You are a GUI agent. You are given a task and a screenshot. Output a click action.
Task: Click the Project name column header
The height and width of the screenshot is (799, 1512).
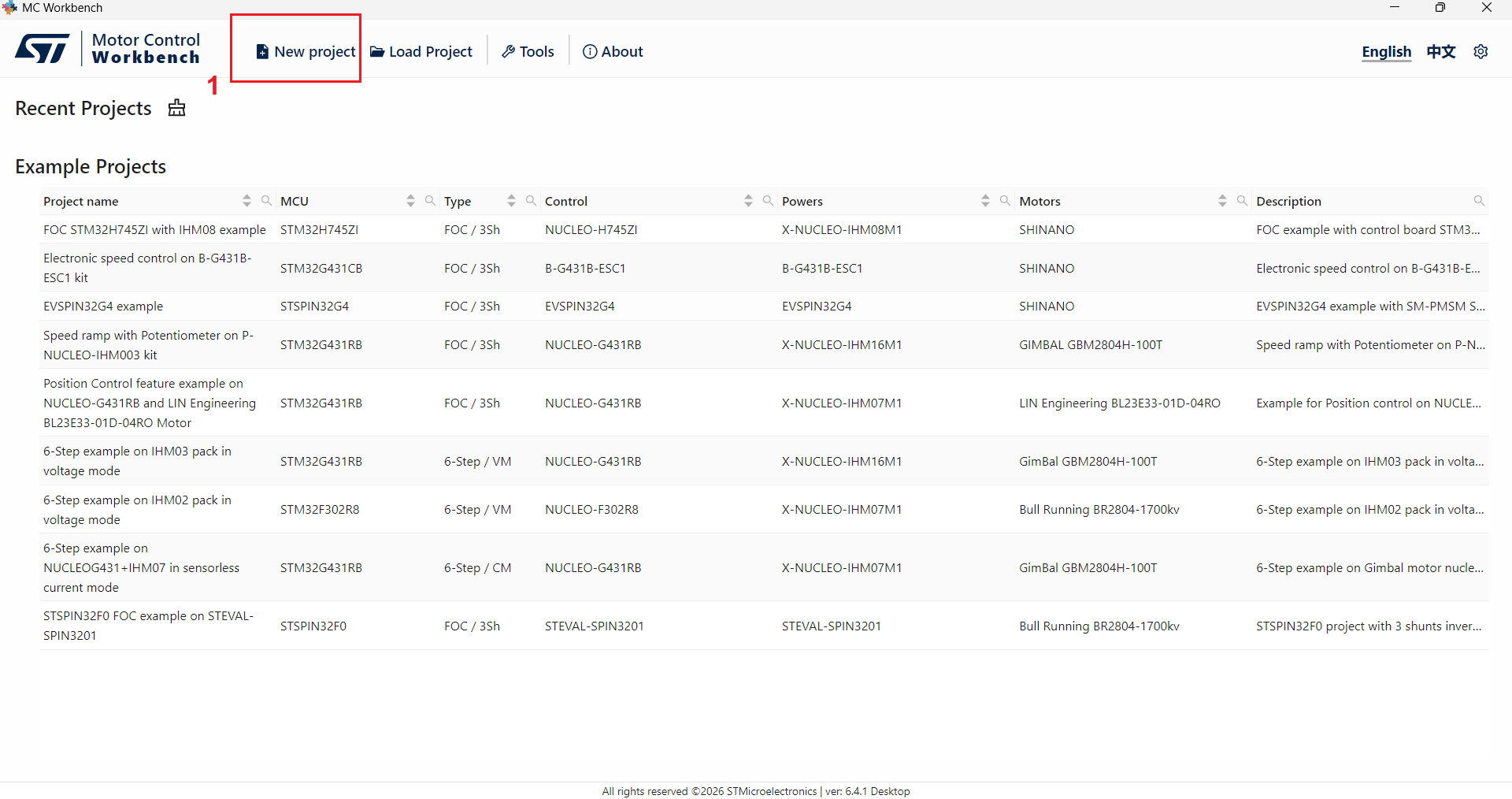[81, 202]
